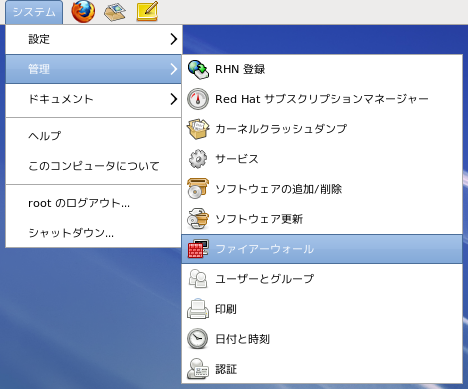The height and width of the screenshot is (389, 468).
Task: Choose シャットダウン... from the system menu
Action: pos(93,232)
